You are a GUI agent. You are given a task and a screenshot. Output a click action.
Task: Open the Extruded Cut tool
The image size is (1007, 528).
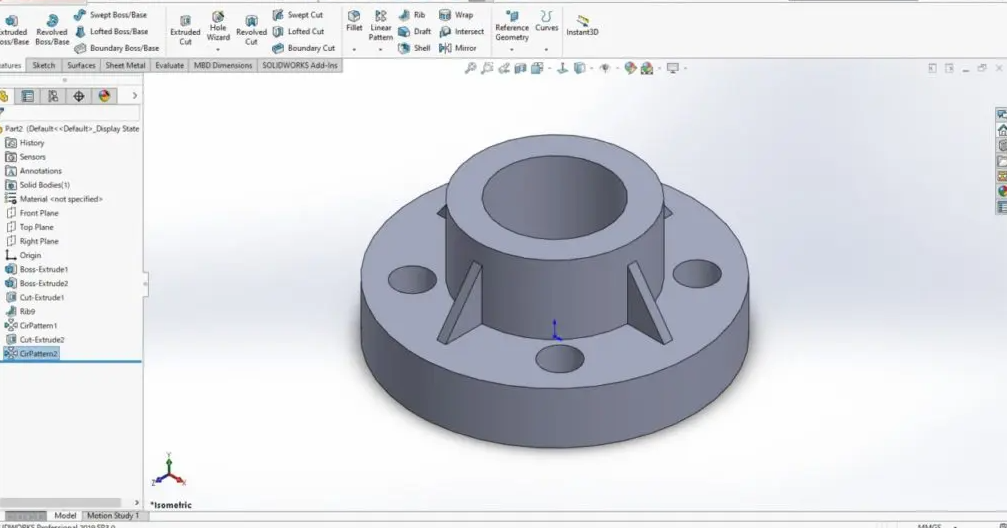tap(185, 30)
